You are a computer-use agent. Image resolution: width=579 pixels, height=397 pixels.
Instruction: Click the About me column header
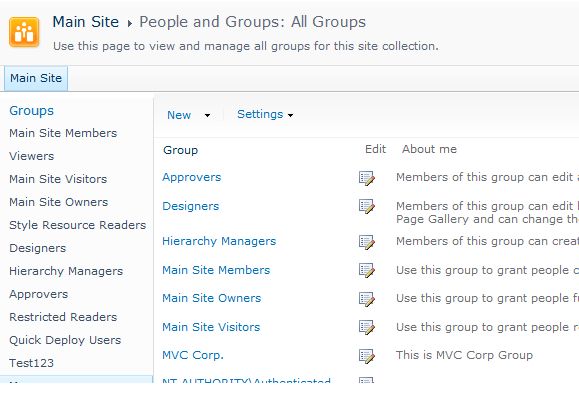(429, 149)
